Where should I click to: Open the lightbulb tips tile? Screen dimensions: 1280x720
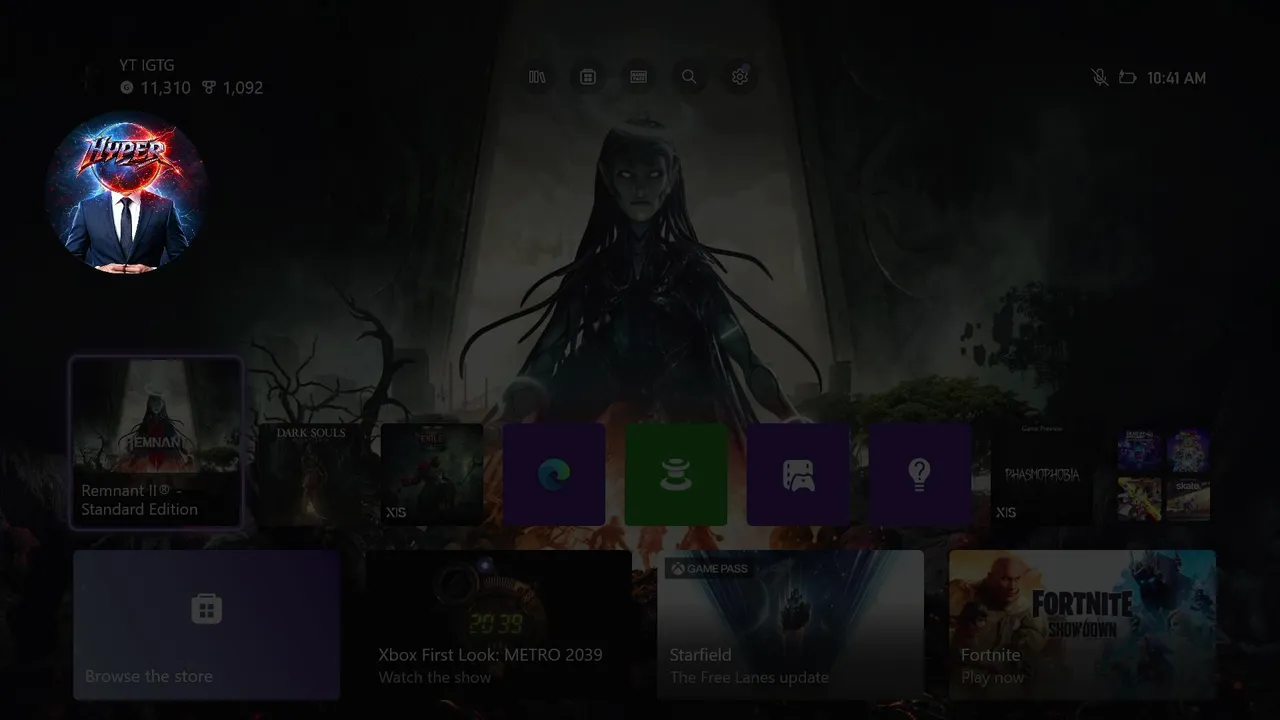pos(920,474)
